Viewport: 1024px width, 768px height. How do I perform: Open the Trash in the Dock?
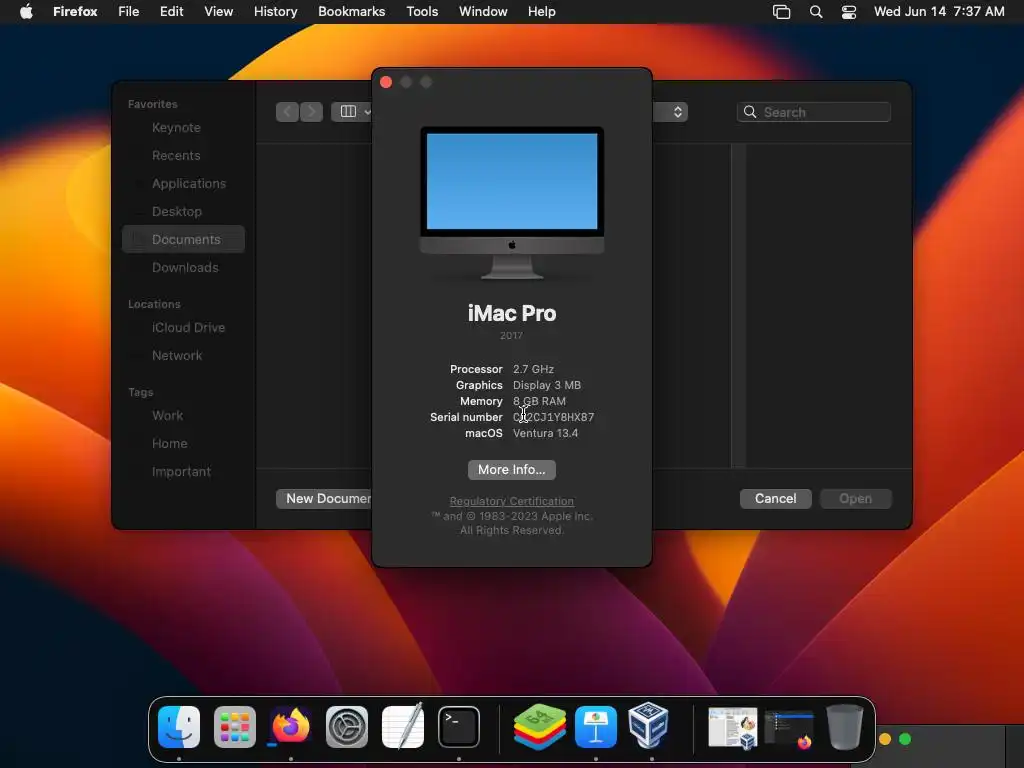[844, 726]
